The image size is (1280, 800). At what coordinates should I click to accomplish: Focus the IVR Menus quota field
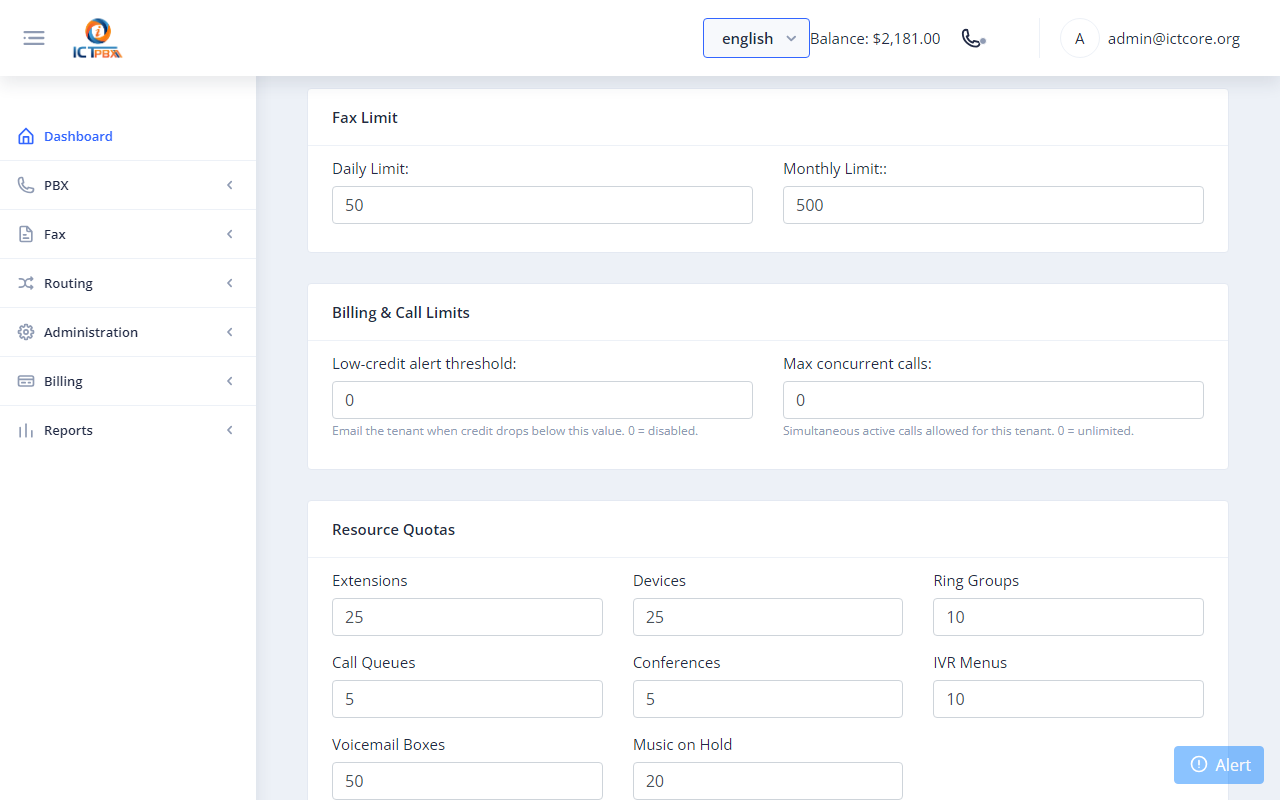tap(1068, 699)
